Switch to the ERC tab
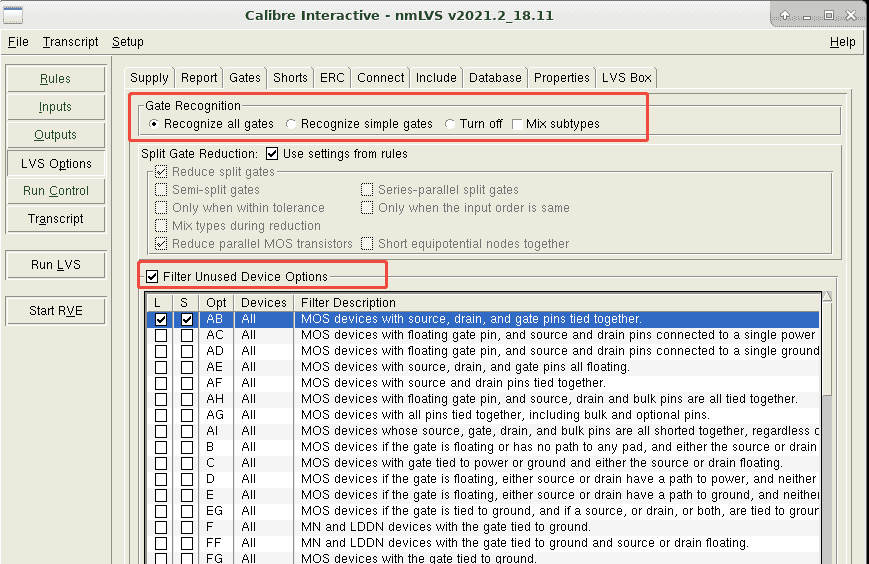 331,78
